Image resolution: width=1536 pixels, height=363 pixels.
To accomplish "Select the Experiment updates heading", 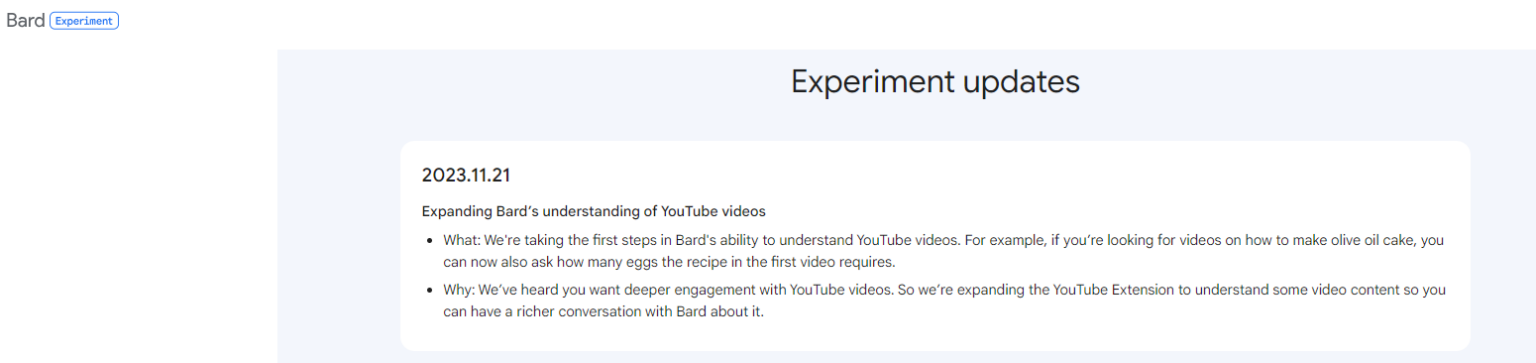I will point(935,82).
